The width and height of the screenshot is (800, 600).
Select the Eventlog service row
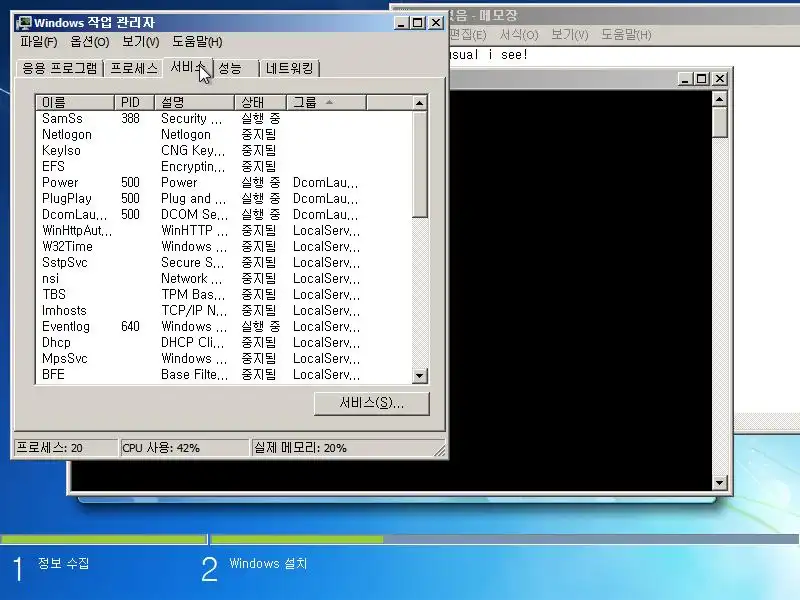click(x=224, y=327)
